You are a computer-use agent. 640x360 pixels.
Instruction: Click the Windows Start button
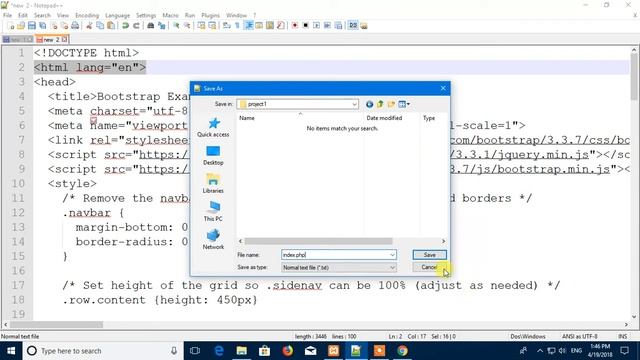click(x=11, y=351)
